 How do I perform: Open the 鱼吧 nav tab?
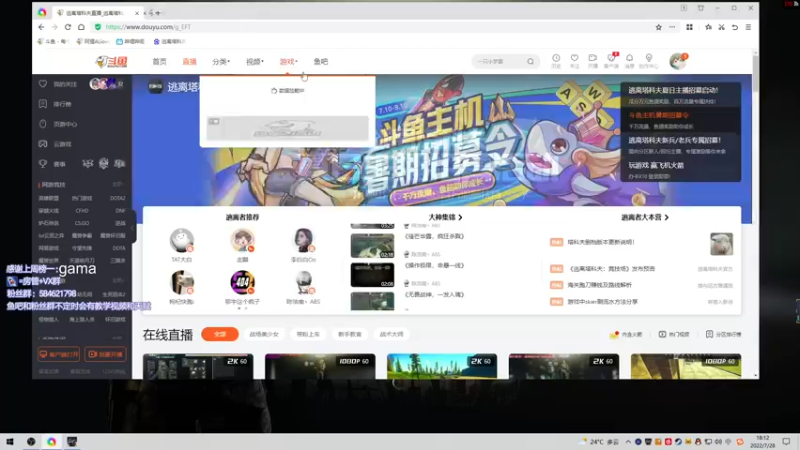[320, 61]
